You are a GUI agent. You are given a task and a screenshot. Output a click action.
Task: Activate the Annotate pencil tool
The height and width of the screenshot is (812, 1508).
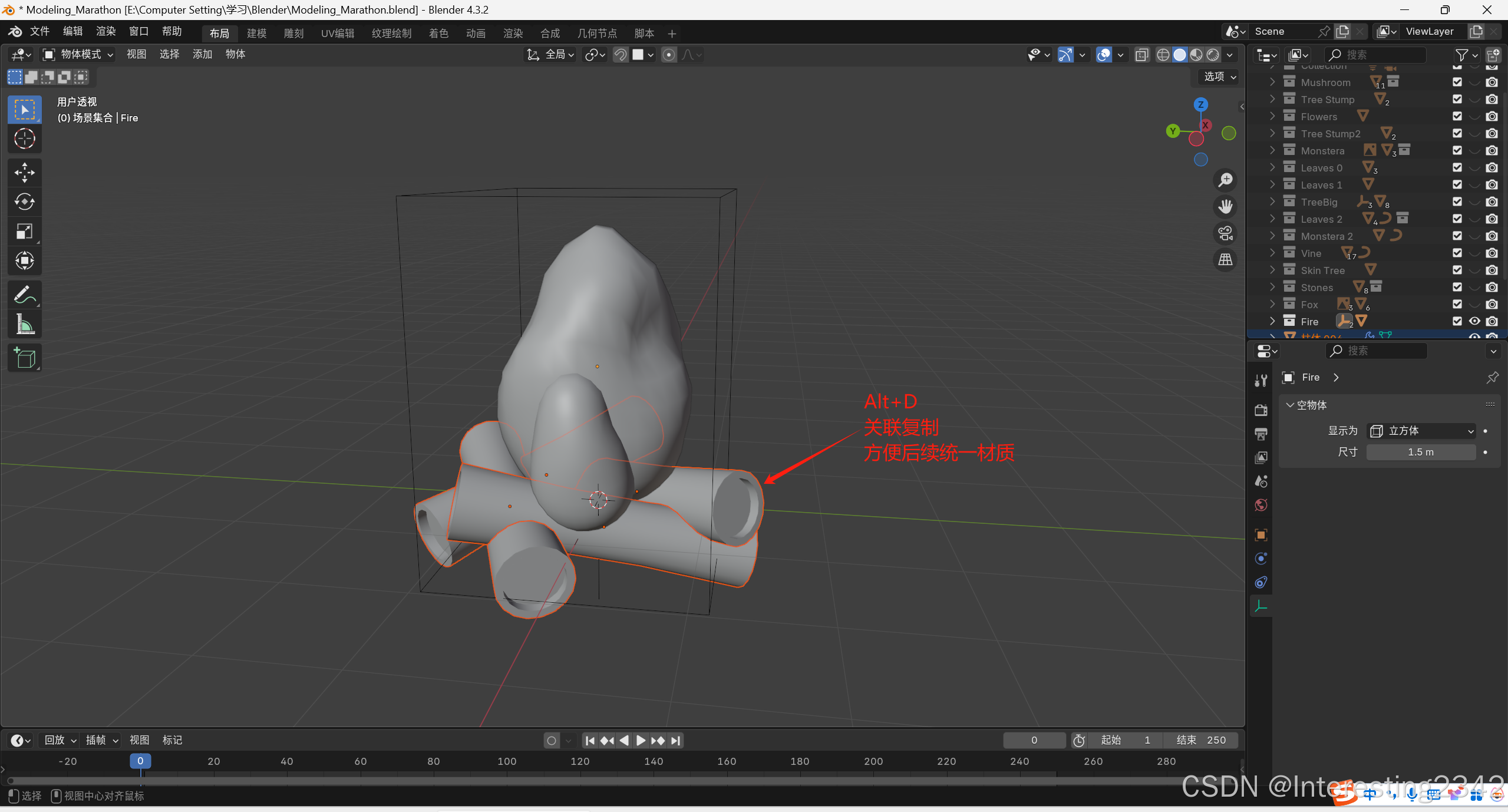[x=24, y=295]
